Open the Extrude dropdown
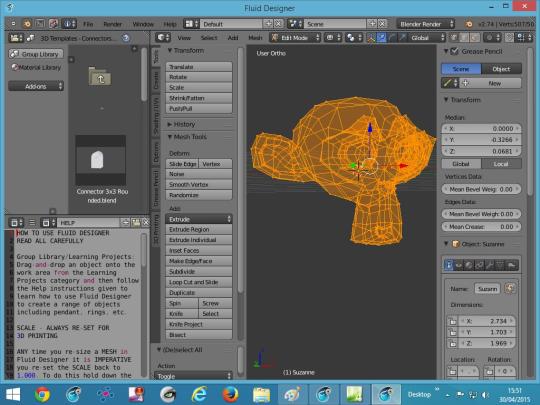 199,219
